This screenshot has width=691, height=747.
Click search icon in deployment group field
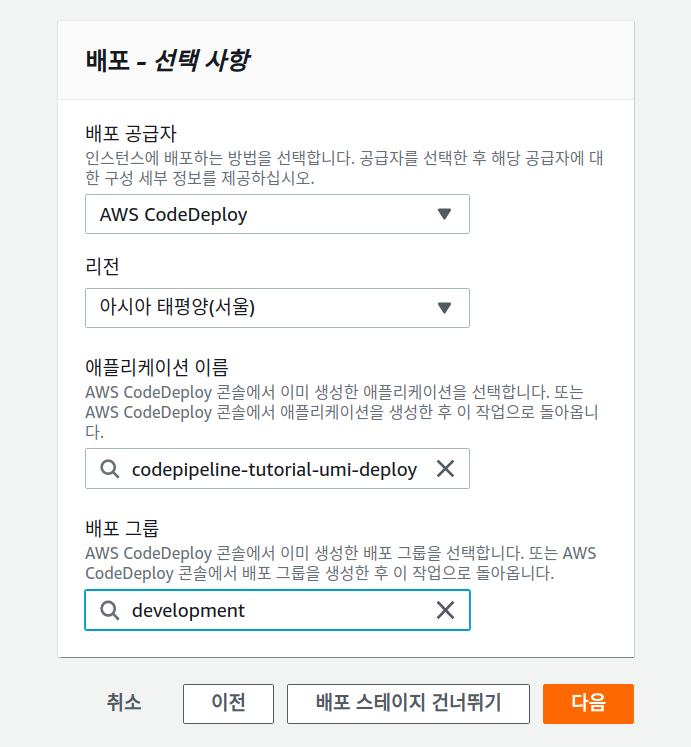(x=110, y=610)
